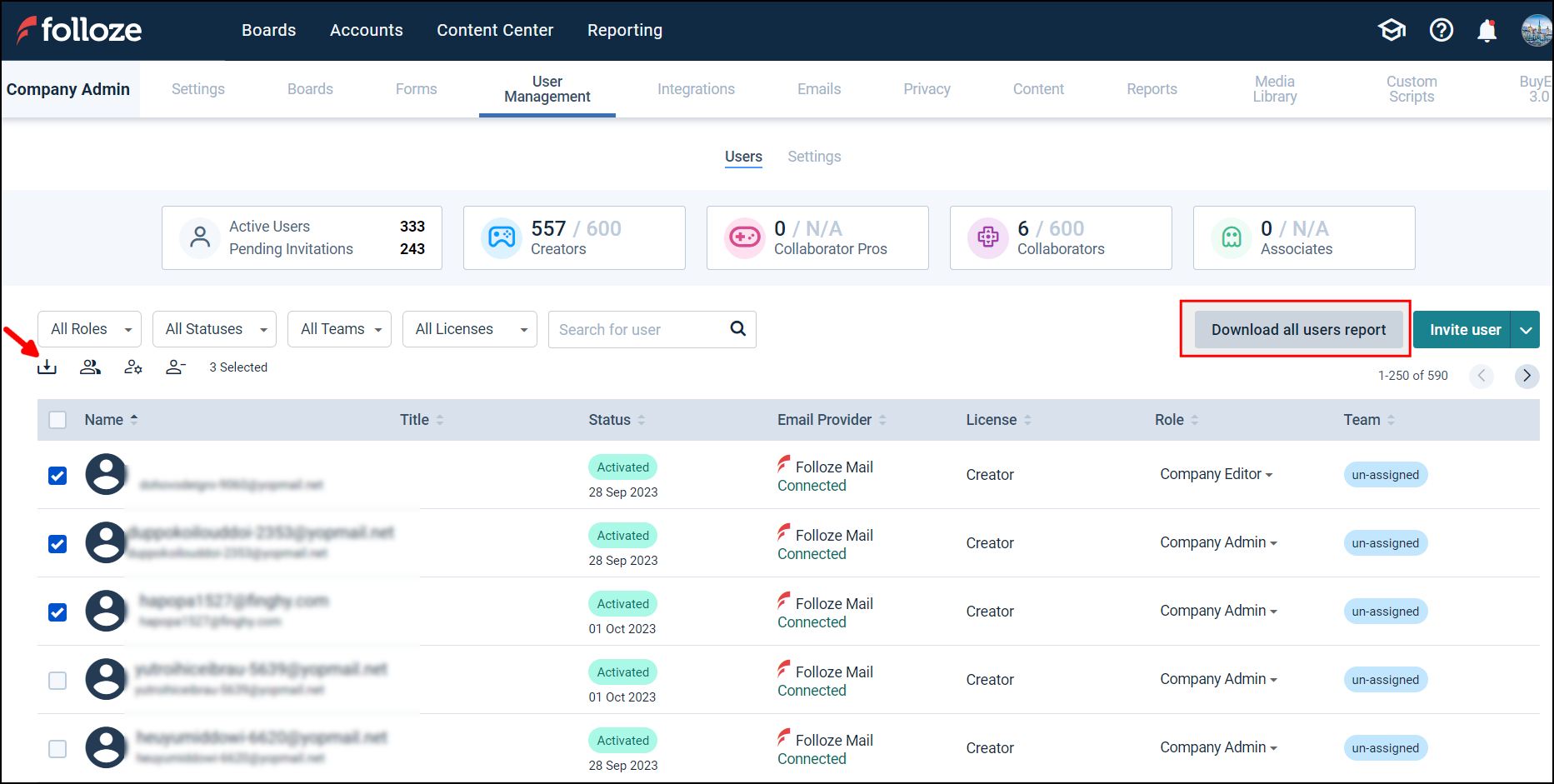Image resolution: width=1554 pixels, height=784 pixels.
Task: Expand the Invite user dropdown arrow
Action: [x=1526, y=329]
